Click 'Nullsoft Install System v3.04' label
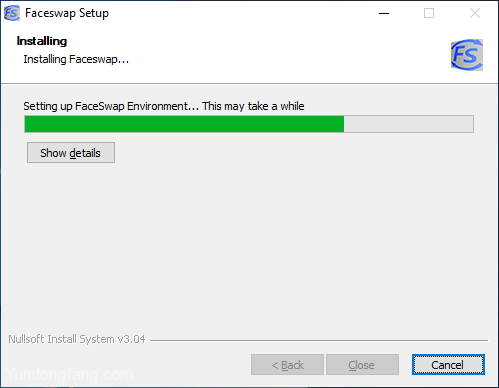Image resolution: width=499 pixels, height=388 pixels. pos(77,339)
